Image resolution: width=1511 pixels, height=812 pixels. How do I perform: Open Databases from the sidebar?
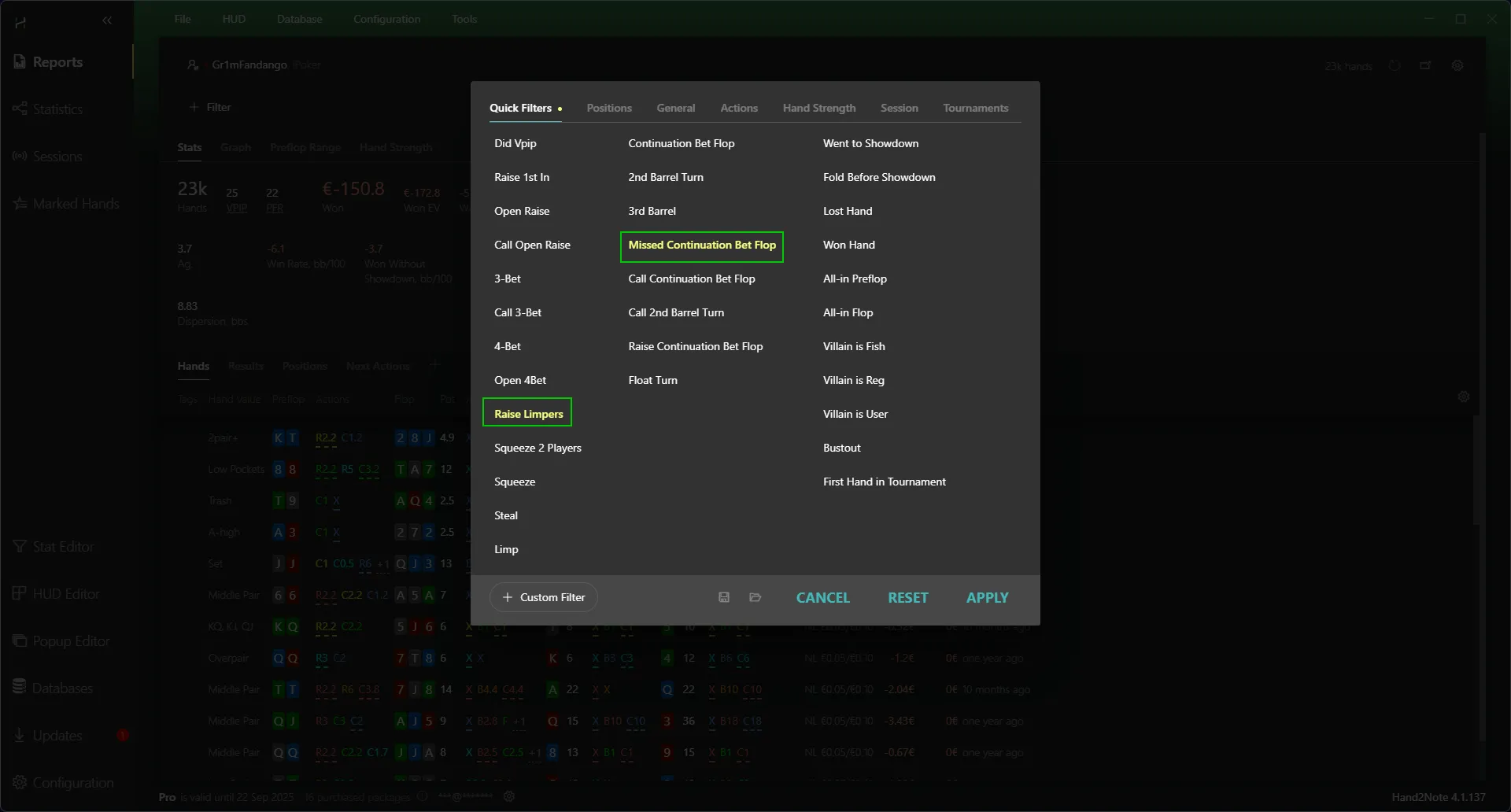pos(62,688)
